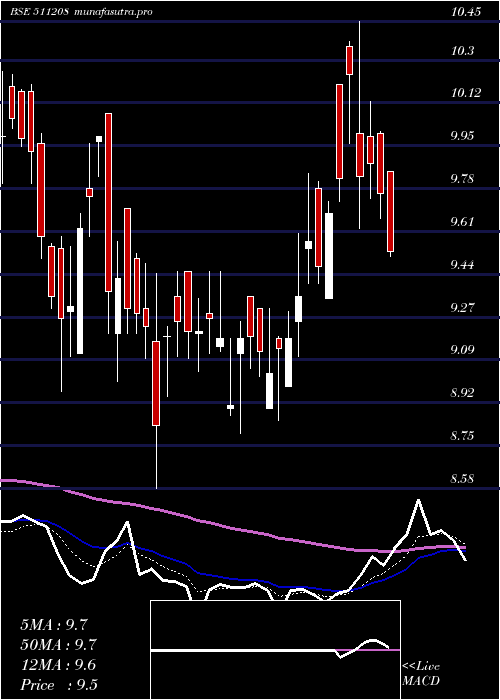Image resolution: width=500 pixels, height=700 pixels.
Task: Click the 5MA : 9.7 reading
Action: click(x=54, y=625)
